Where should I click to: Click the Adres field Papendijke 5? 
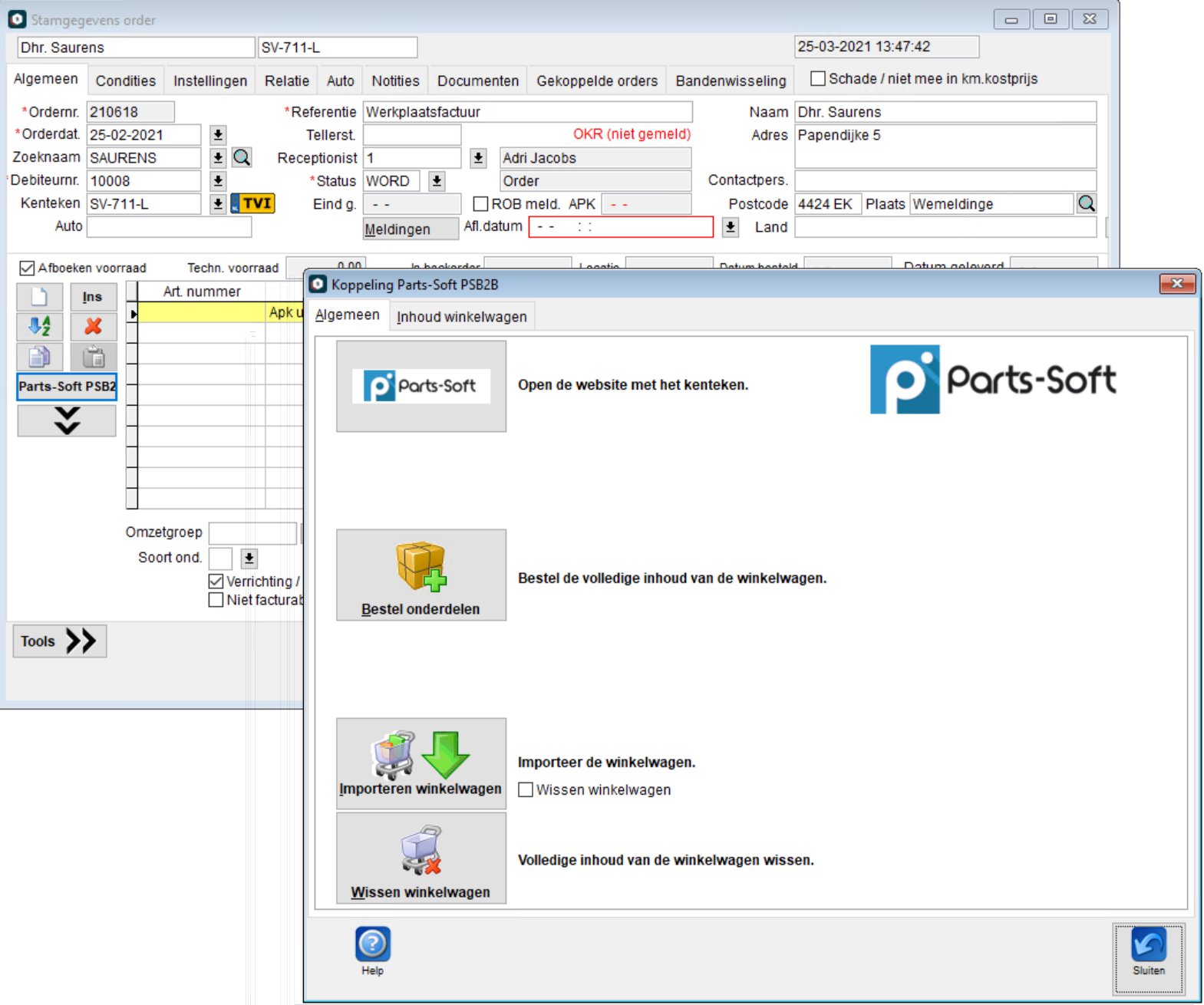click(945, 147)
